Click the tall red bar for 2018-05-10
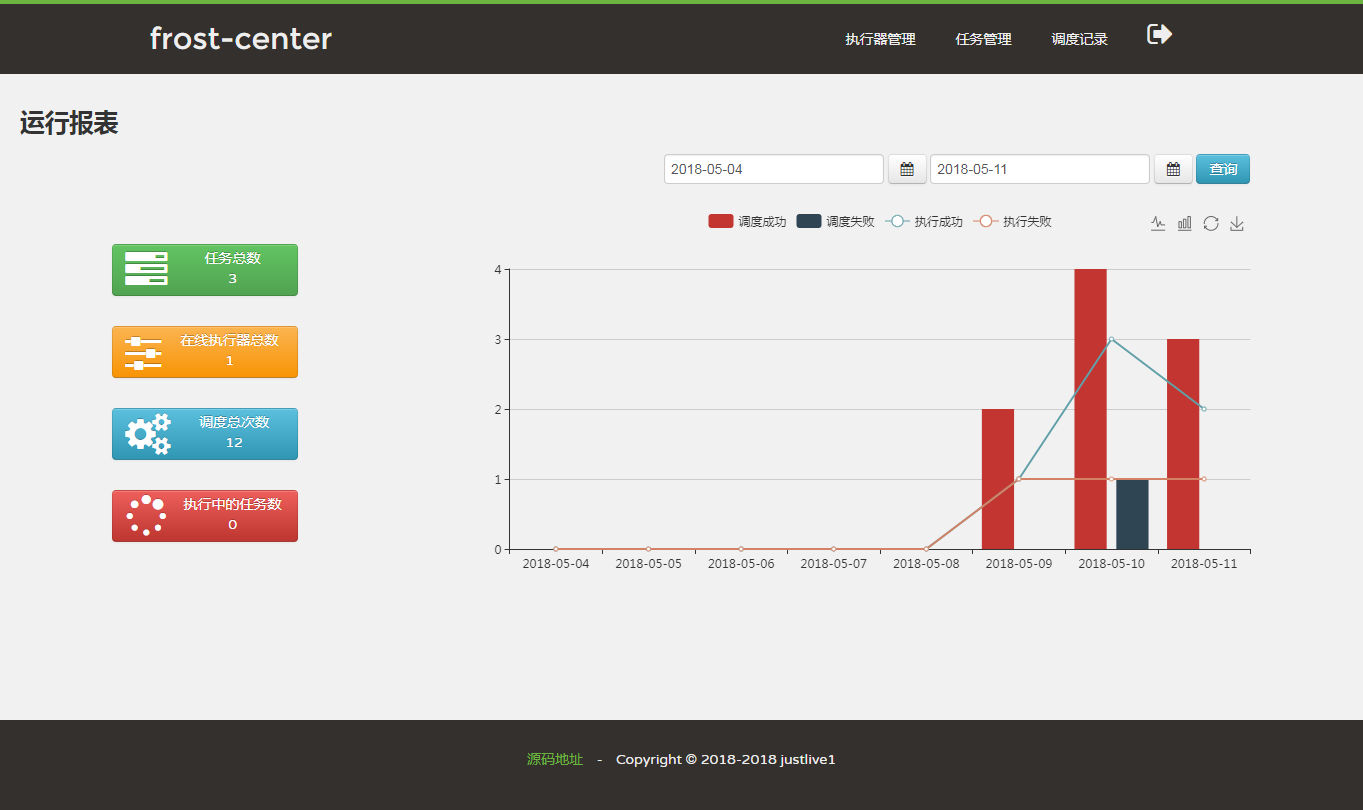This screenshot has width=1363, height=810. coord(1090,409)
